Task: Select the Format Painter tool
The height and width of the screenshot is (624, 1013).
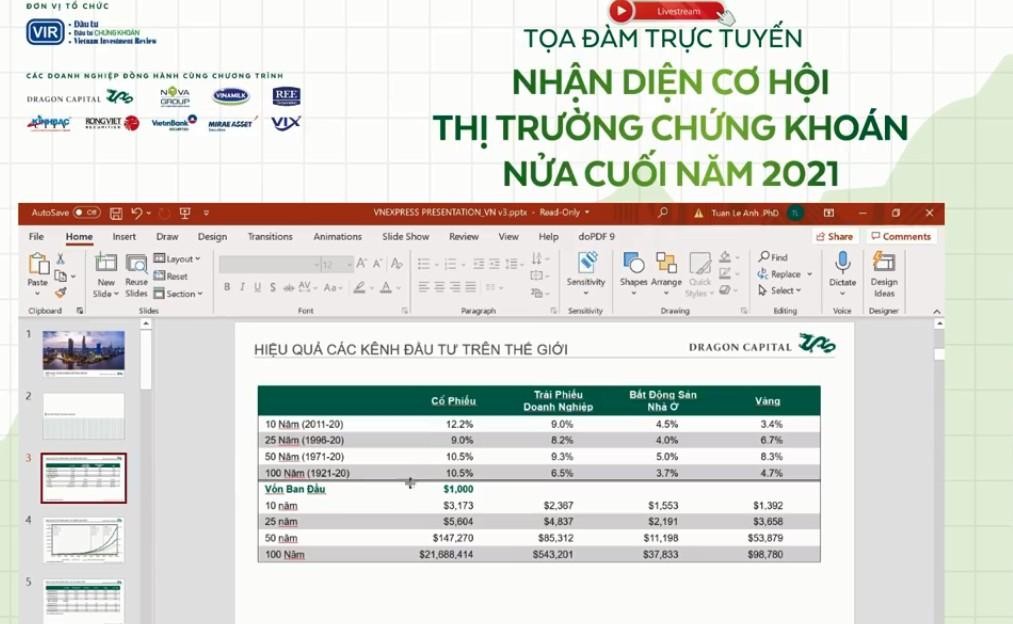Action: [60, 292]
